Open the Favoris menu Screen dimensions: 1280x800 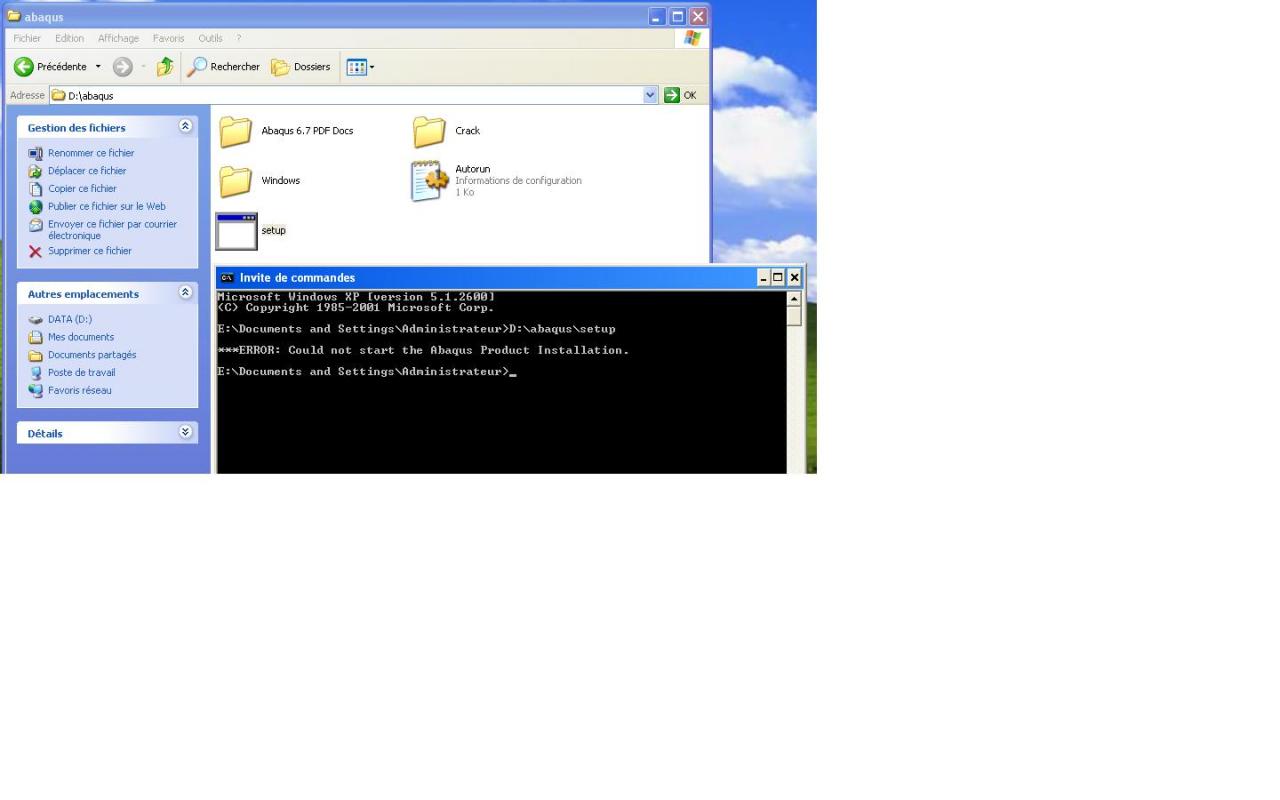pyautogui.click(x=169, y=38)
